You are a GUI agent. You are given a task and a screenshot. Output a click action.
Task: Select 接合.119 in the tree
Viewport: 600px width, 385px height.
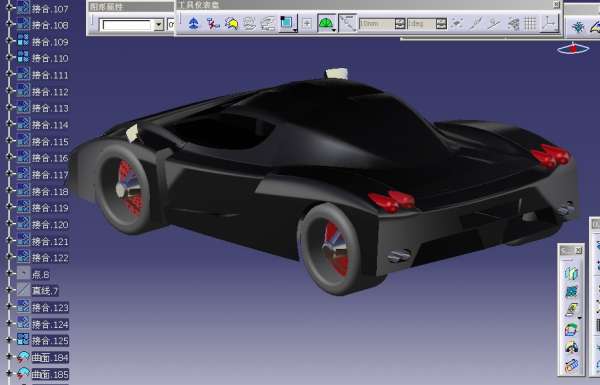click(50, 208)
